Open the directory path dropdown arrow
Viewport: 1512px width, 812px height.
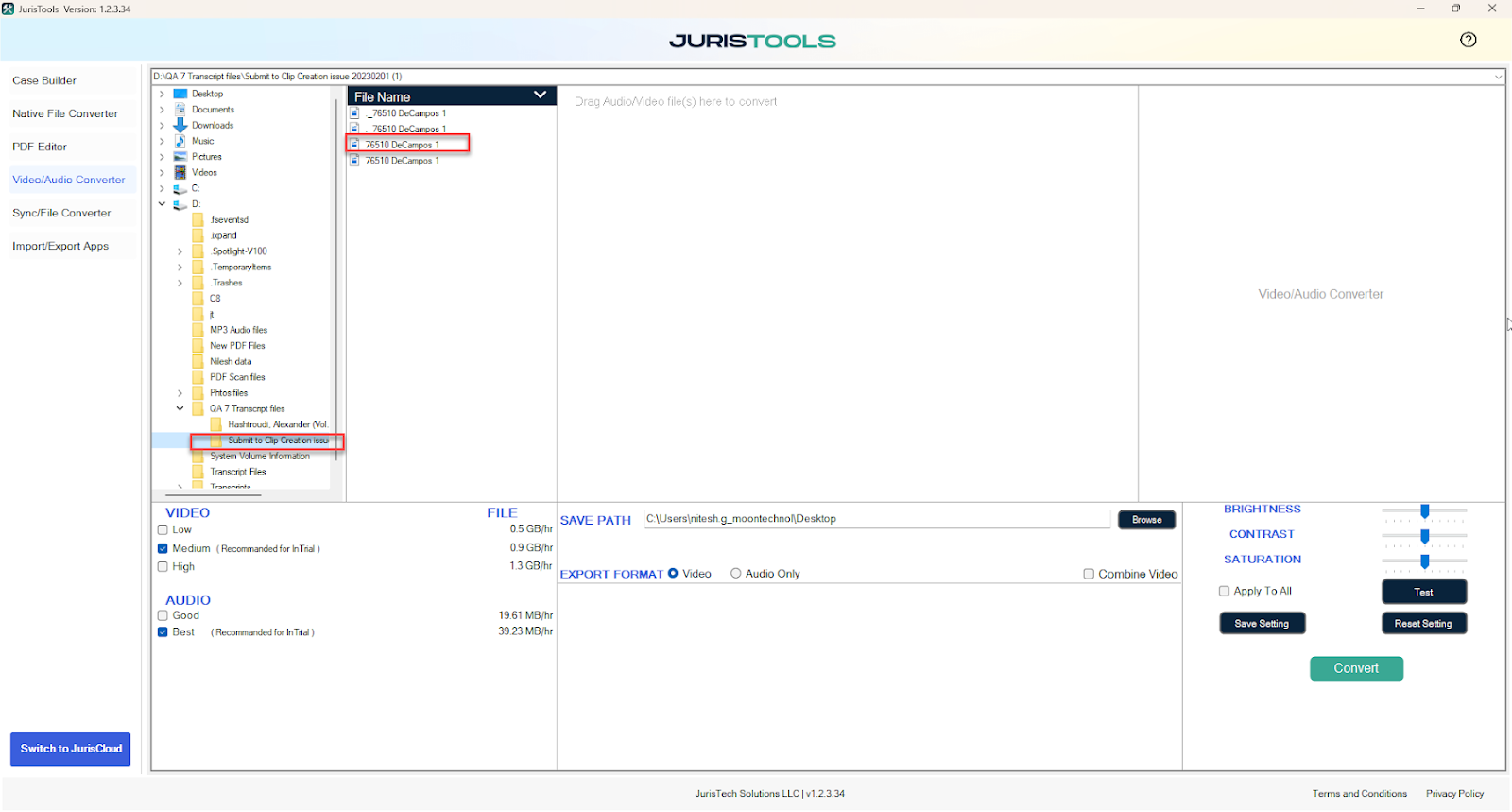[1499, 77]
